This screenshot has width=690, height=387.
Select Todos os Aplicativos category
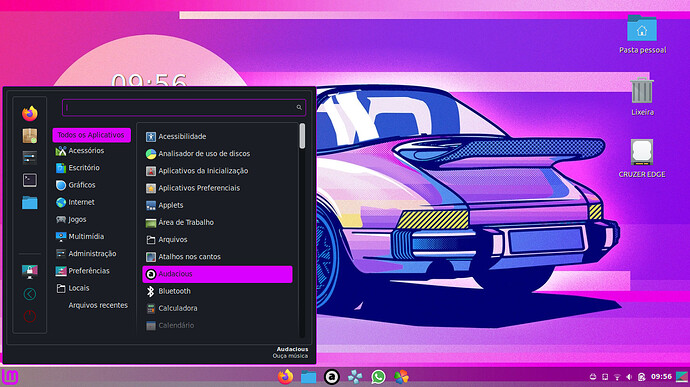(92, 135)
